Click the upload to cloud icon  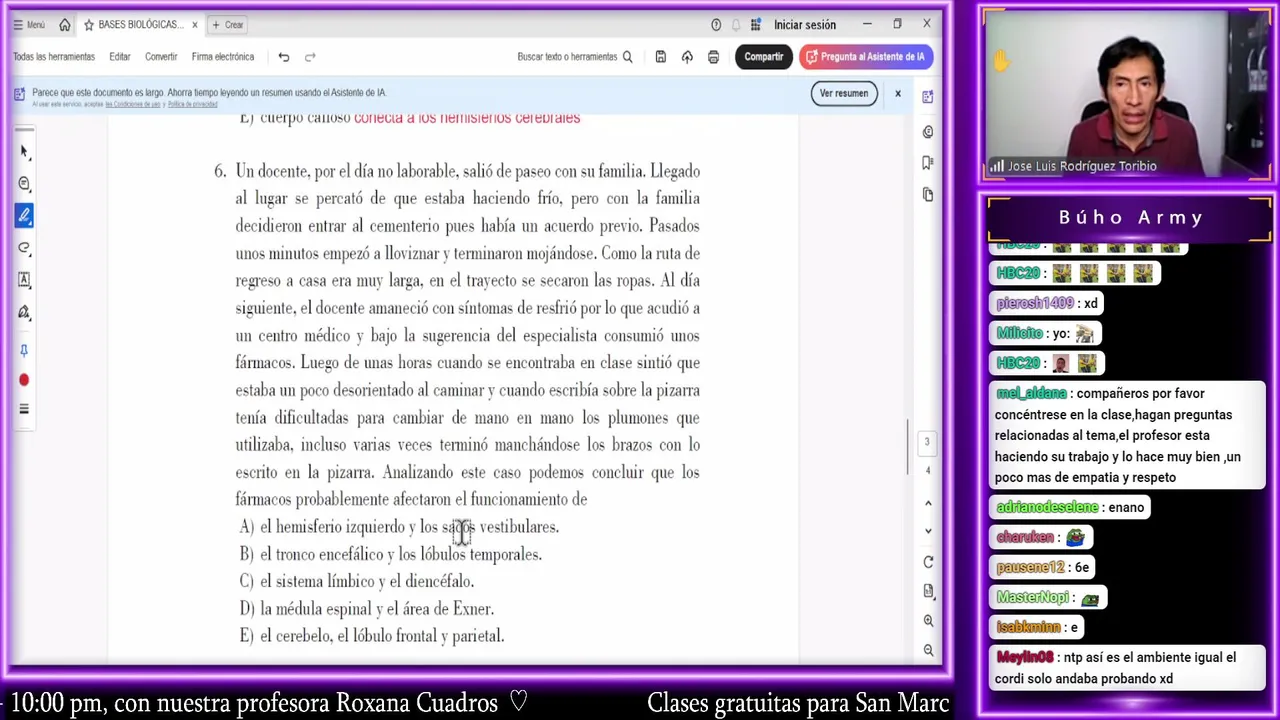(687, 57)
